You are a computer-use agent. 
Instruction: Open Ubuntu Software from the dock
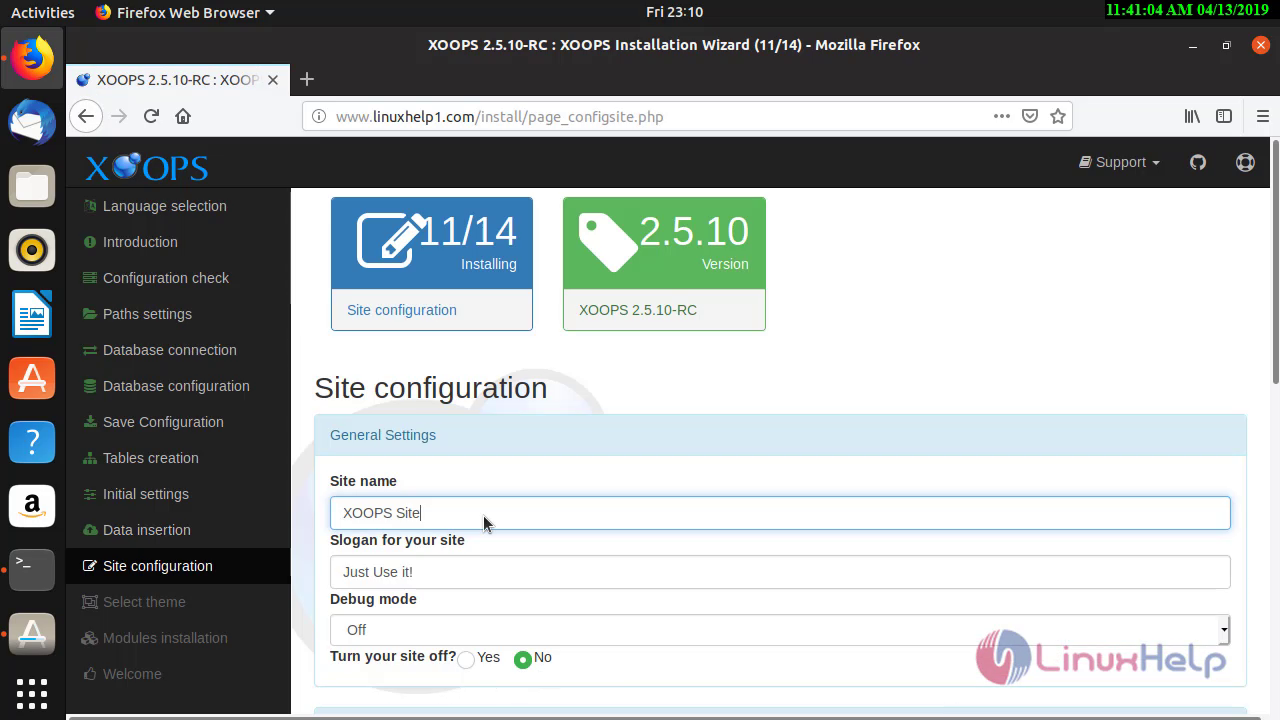(32, 378)
